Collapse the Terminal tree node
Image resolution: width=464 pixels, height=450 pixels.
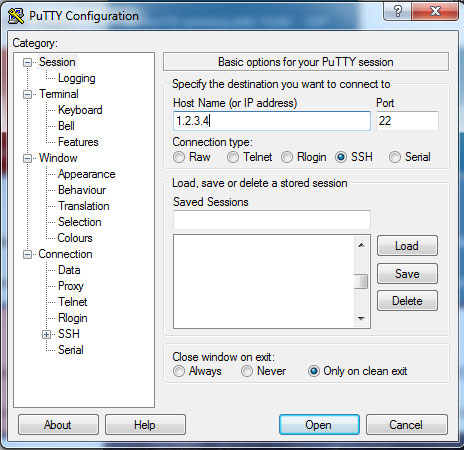pyautogui.click(x=27, y=94)
